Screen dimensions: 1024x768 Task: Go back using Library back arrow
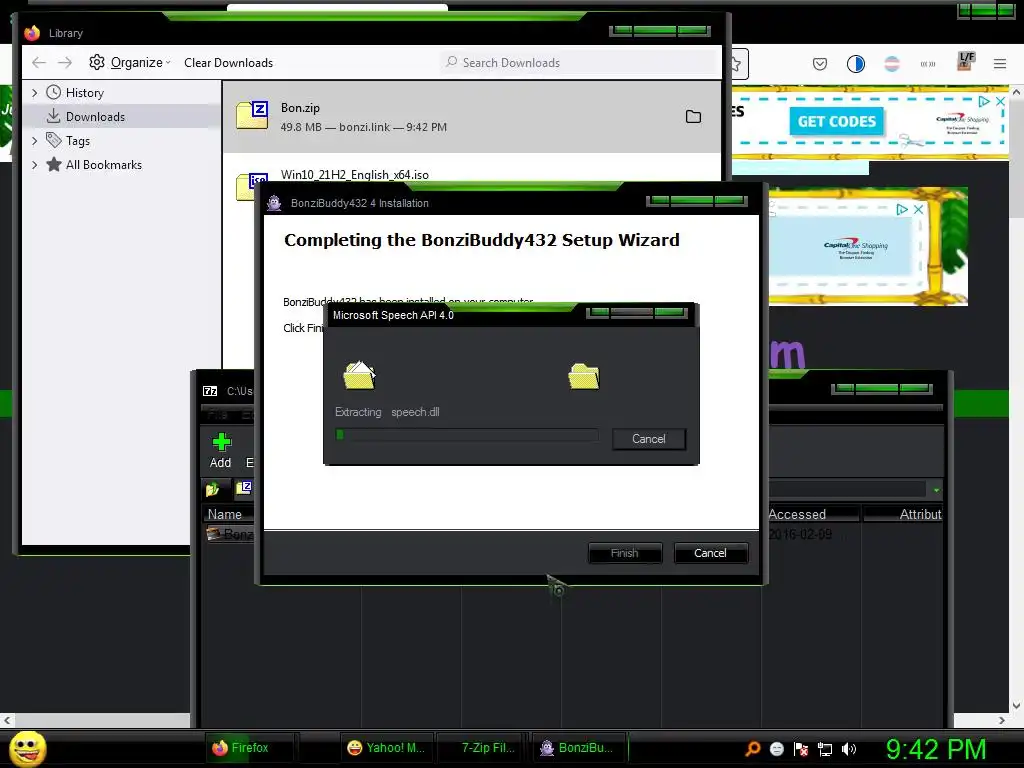(x=39, y=62)
